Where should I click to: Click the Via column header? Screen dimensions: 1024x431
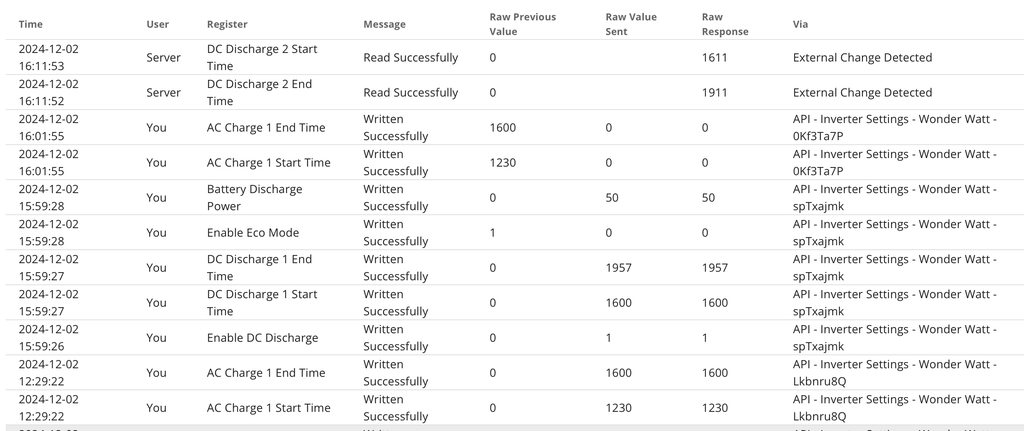click(801, 23)
